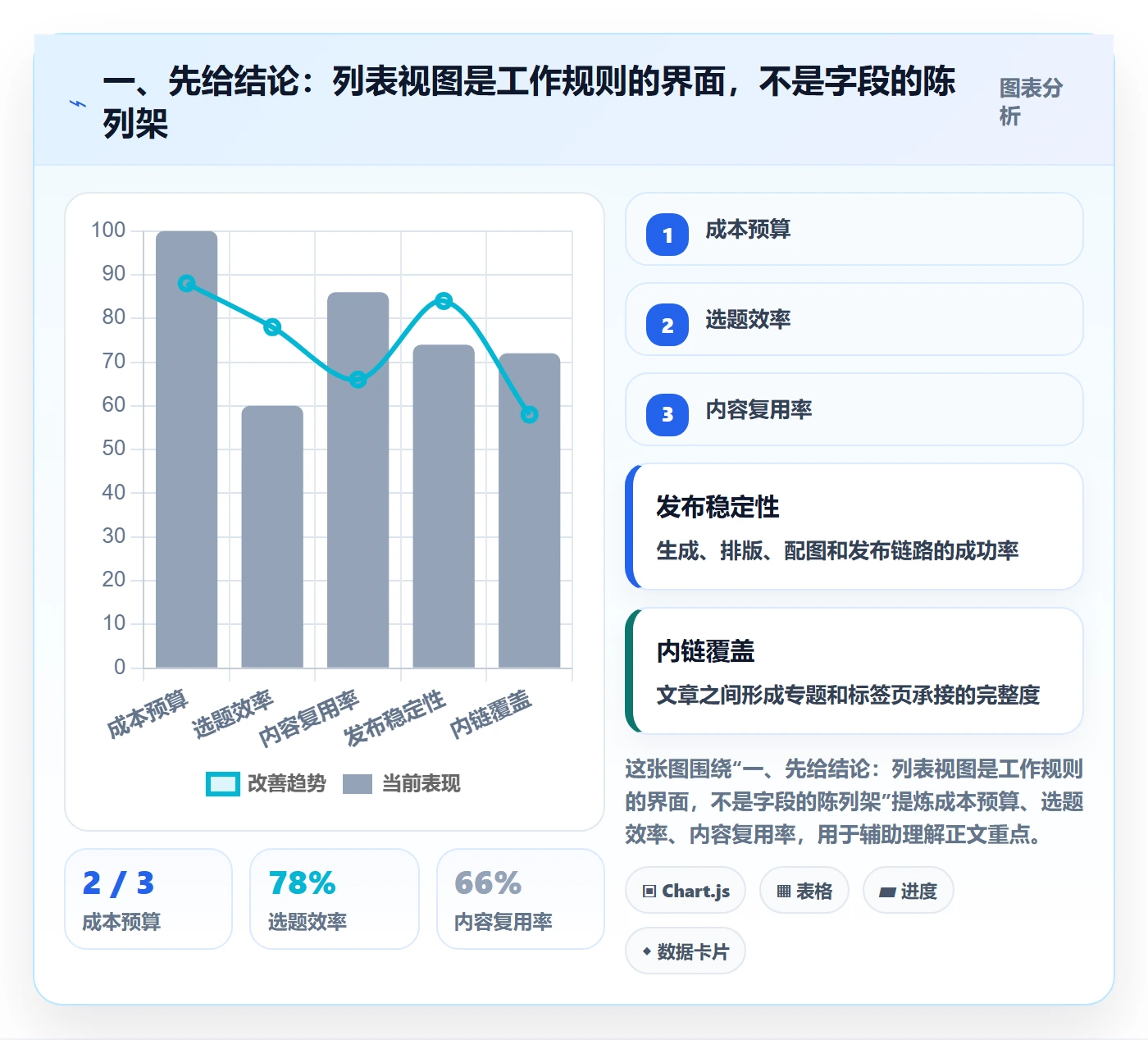Click the trend line point above 内链覆盖

(x=530, y=415)
